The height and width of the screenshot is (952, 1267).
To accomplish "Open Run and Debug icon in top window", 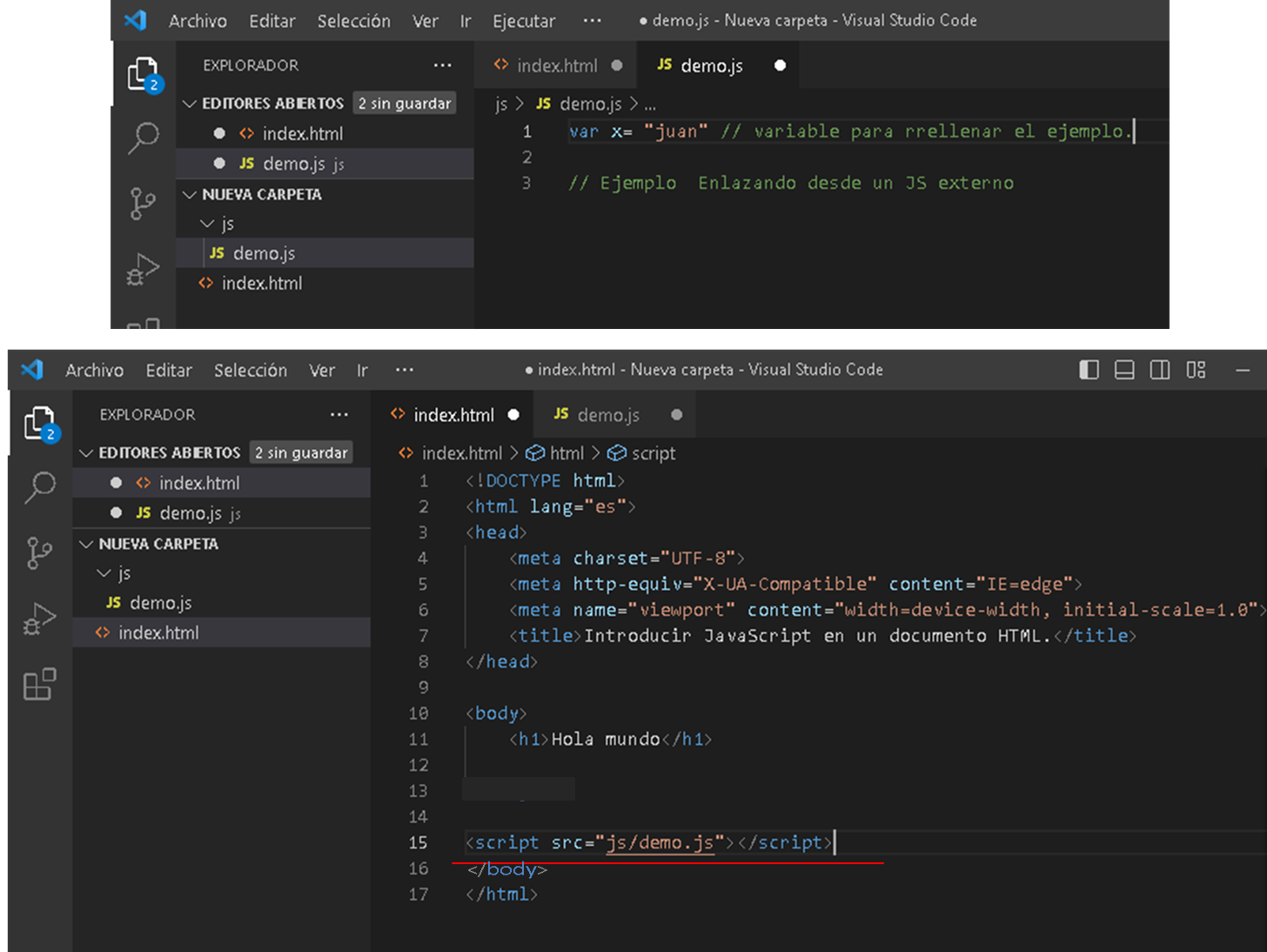I will point(143,269).
